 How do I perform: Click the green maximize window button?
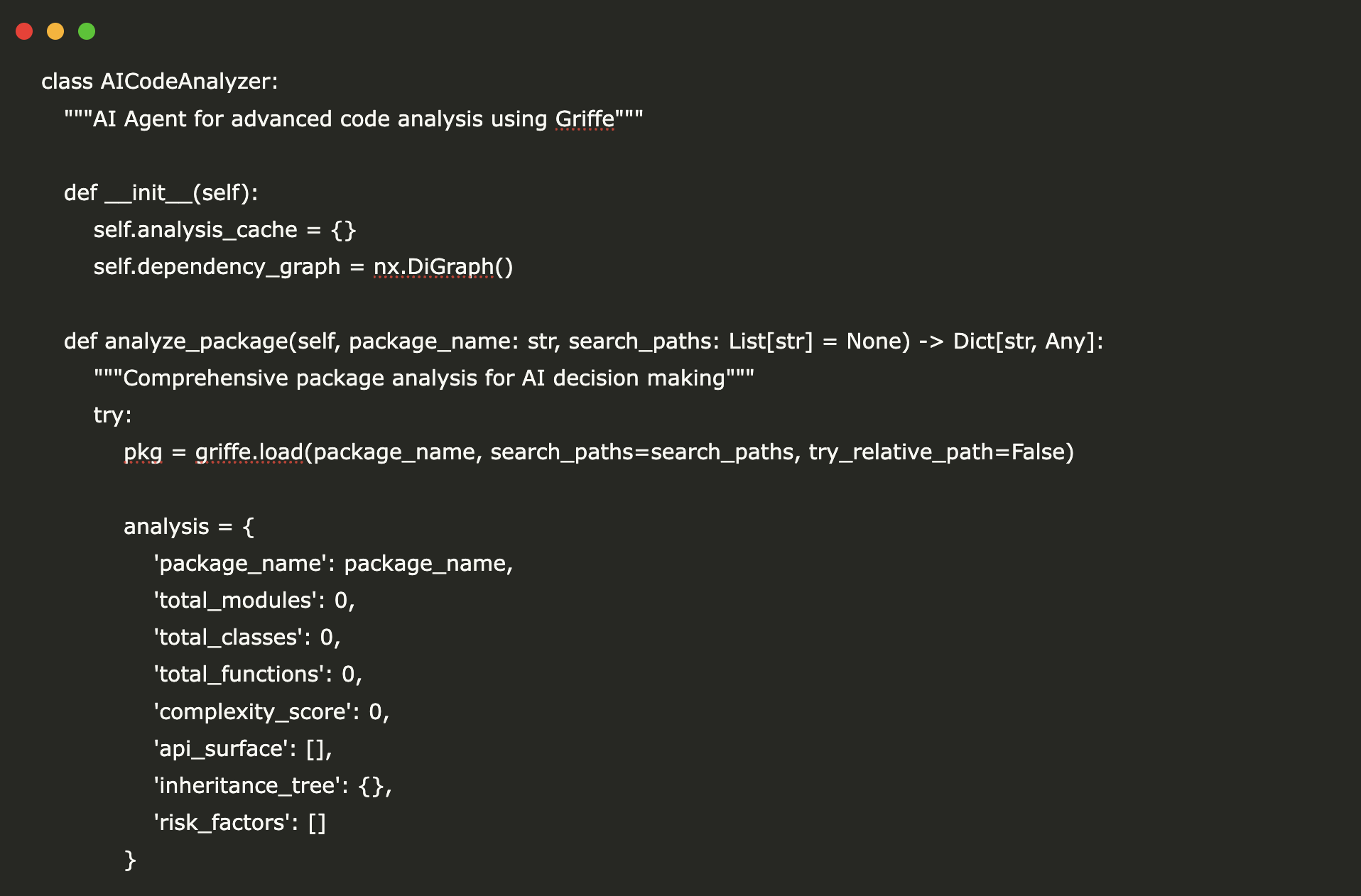[x=87, y=31]
